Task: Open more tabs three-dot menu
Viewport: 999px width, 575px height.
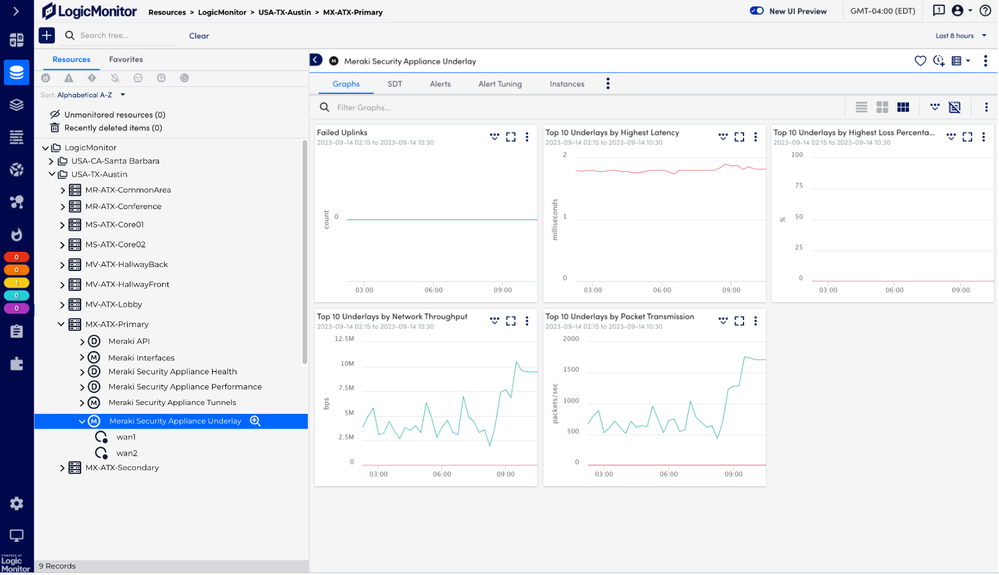Action: tap(608, 84)
